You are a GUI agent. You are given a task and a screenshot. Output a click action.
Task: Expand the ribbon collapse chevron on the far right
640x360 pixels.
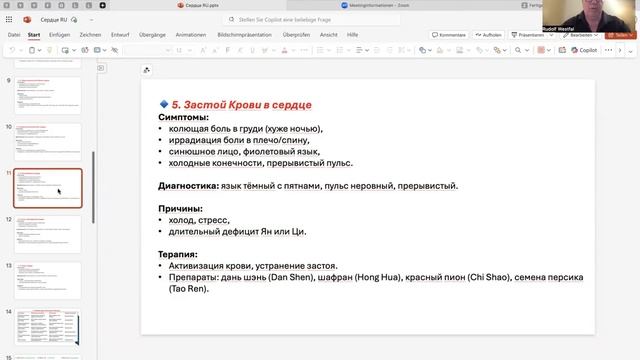coord(631,51)
